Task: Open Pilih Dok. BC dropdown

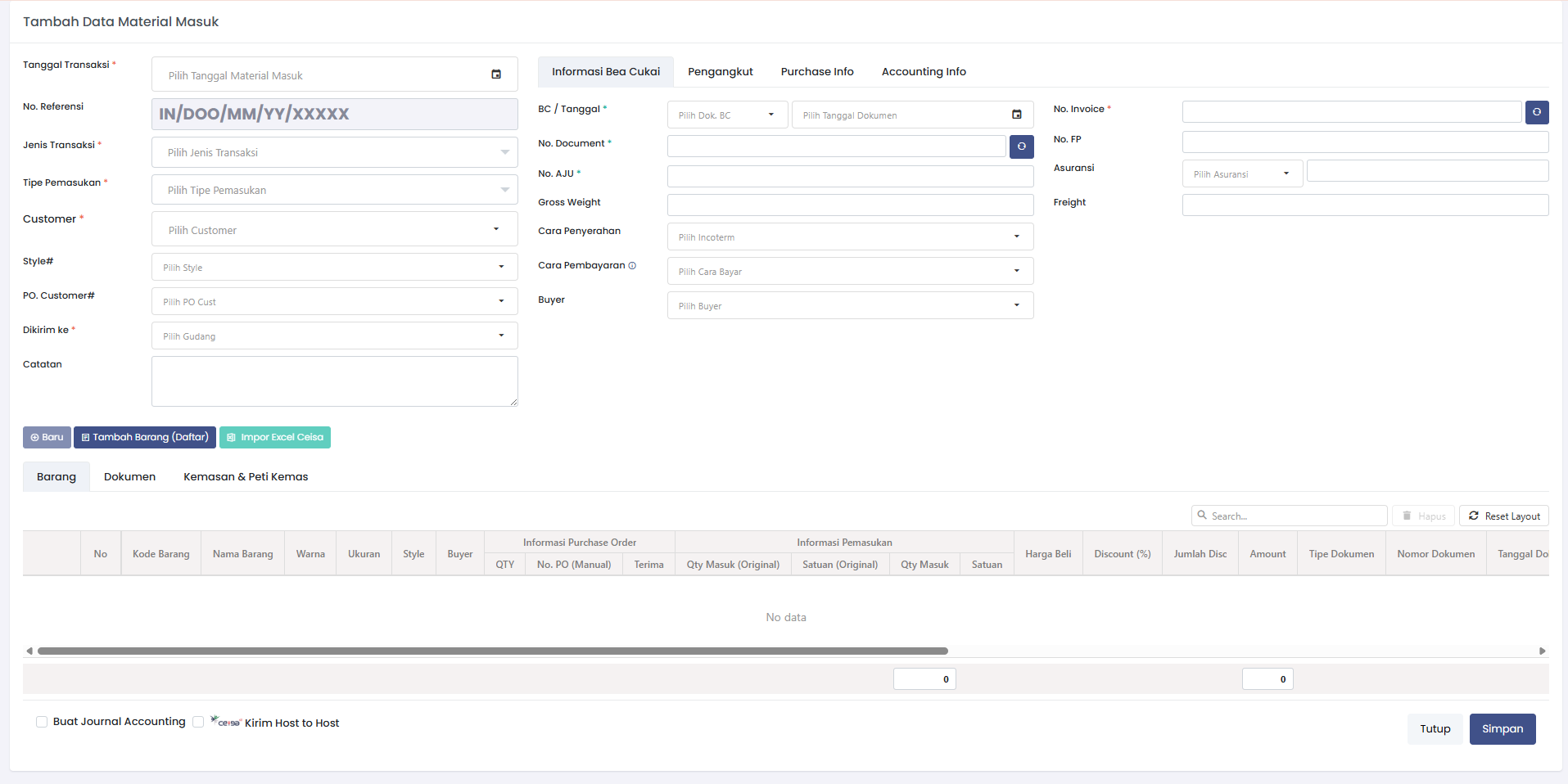Action: tap(727, 115)
